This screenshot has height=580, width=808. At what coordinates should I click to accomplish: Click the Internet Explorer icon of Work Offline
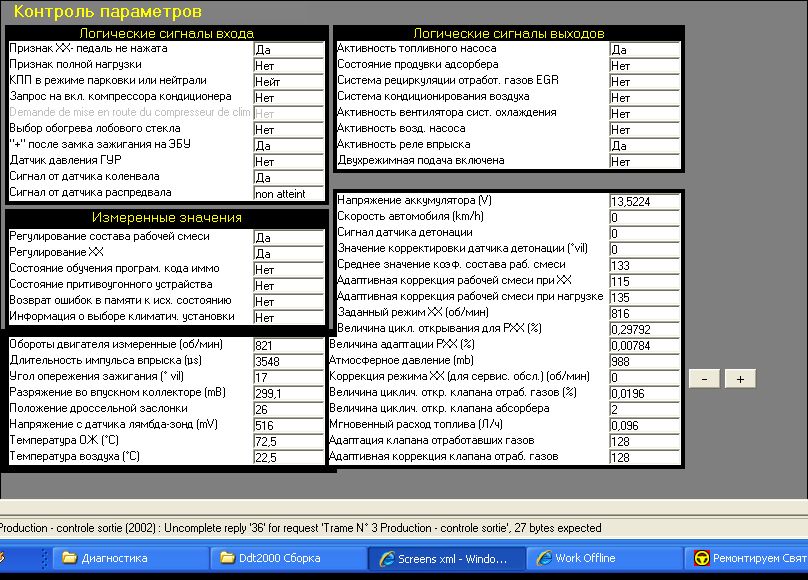[544, 558]
